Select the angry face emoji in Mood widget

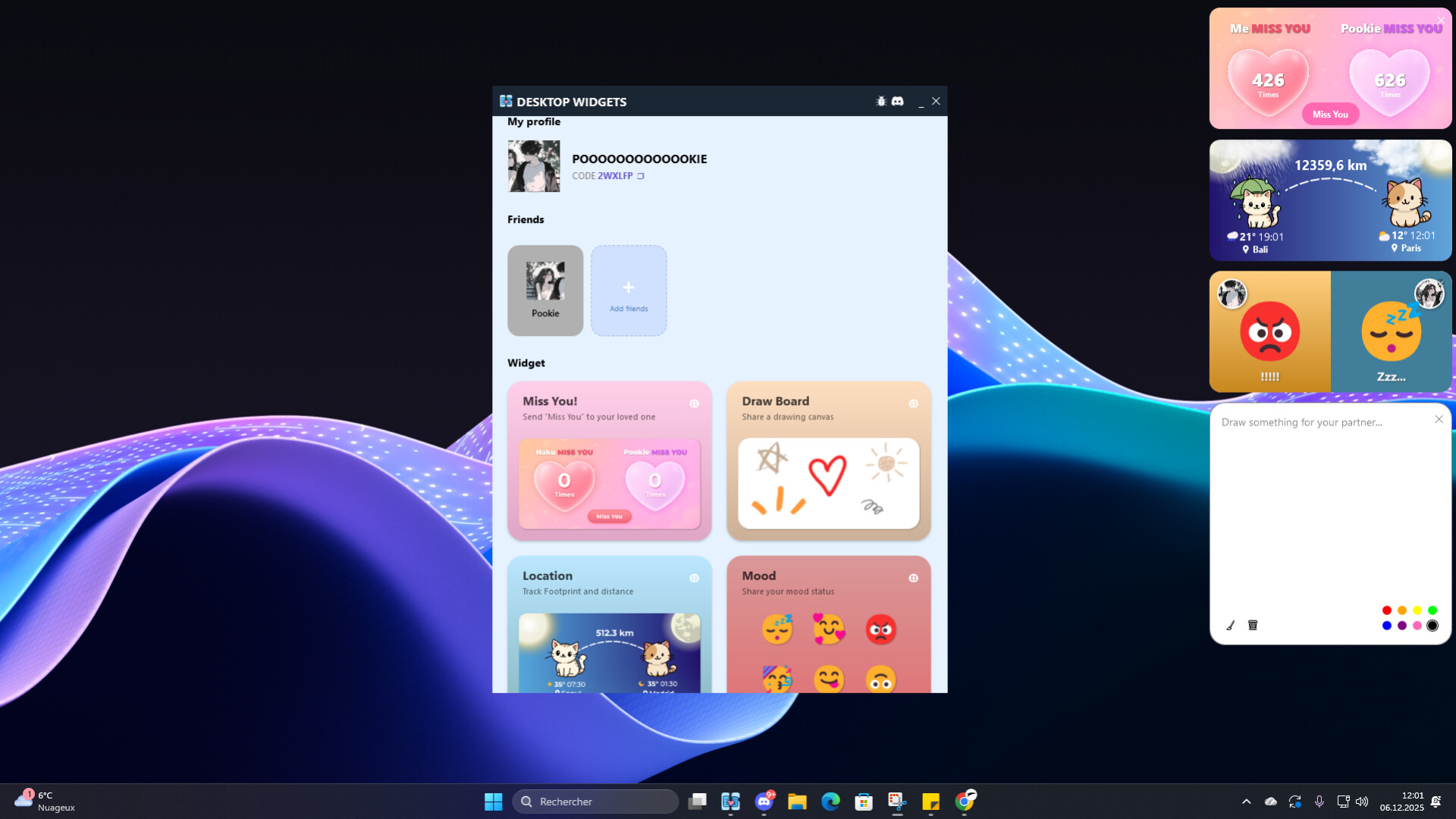coord(880,628)
